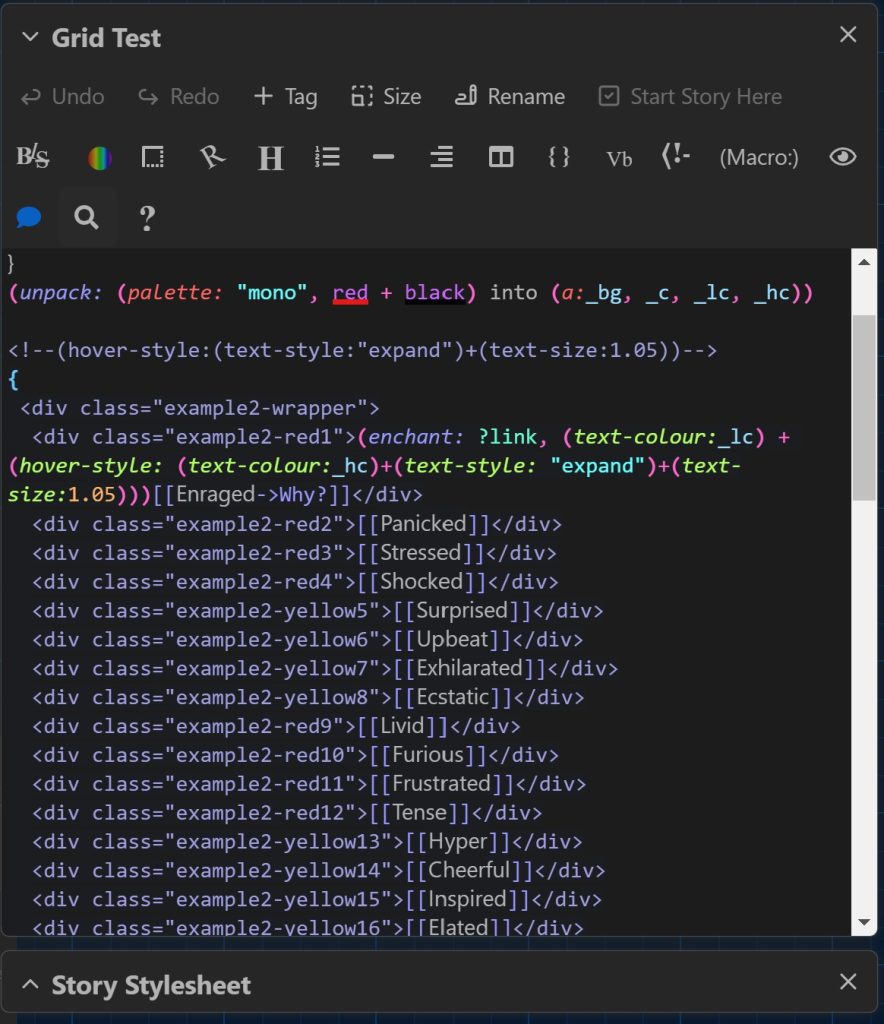Click the rotated text transform icon

(x=211, y=157)
